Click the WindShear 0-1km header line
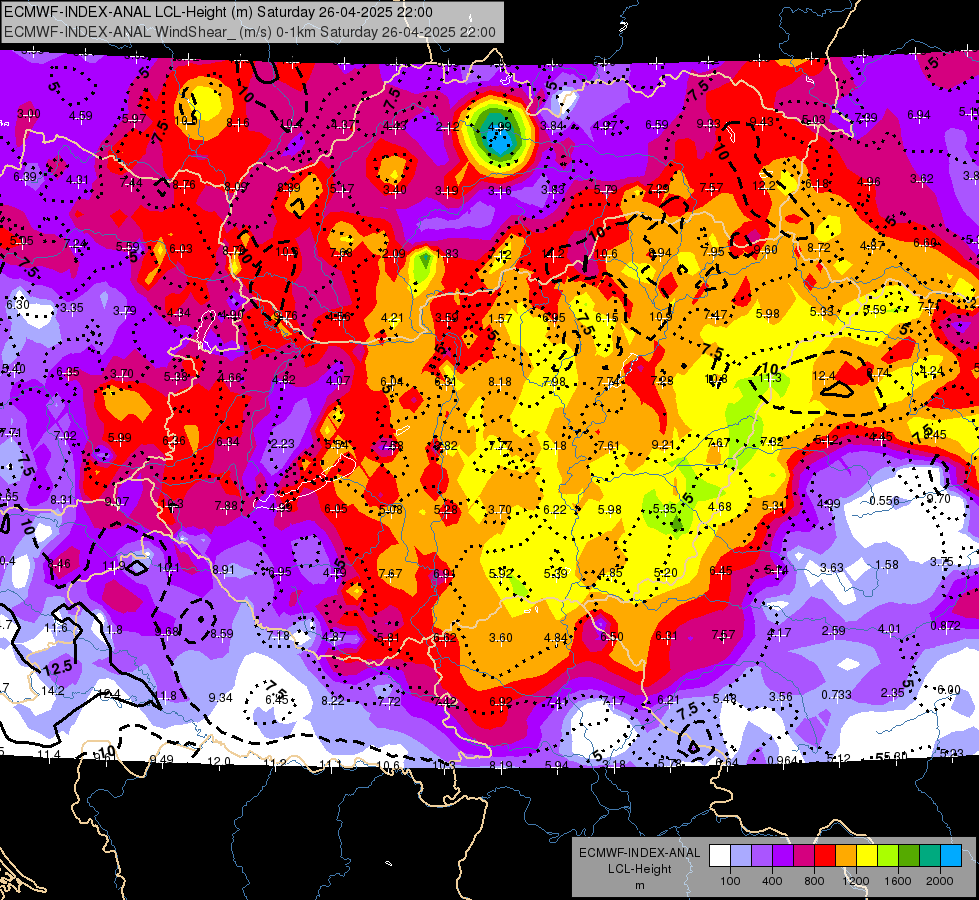The image size is (979, 900). click(250, 32)
